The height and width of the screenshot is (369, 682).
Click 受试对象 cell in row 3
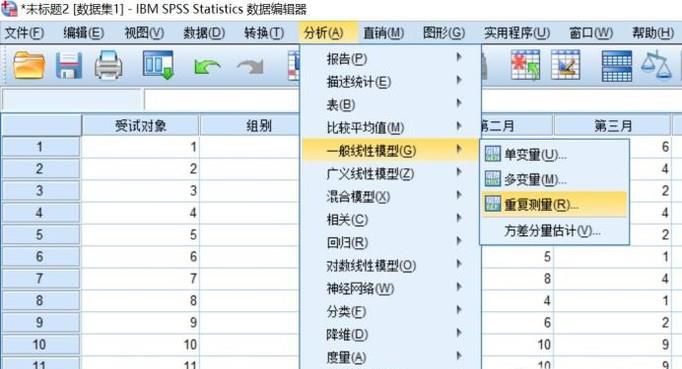(140, 191)
